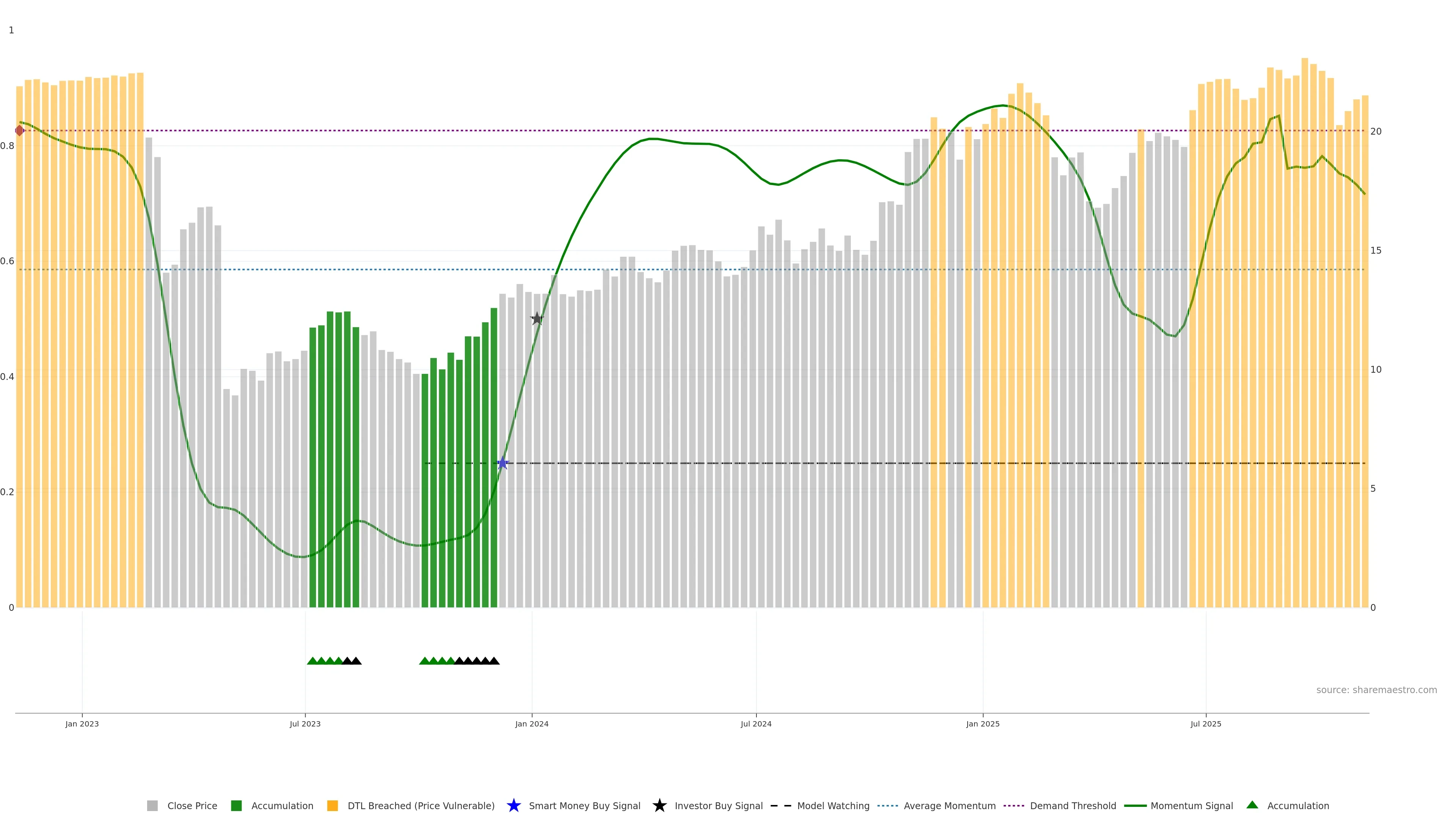Click last black triangle marker before Jan 2024
Image resolution: width=1456 pixels, height=819 pixels.
tap(494, 661)
